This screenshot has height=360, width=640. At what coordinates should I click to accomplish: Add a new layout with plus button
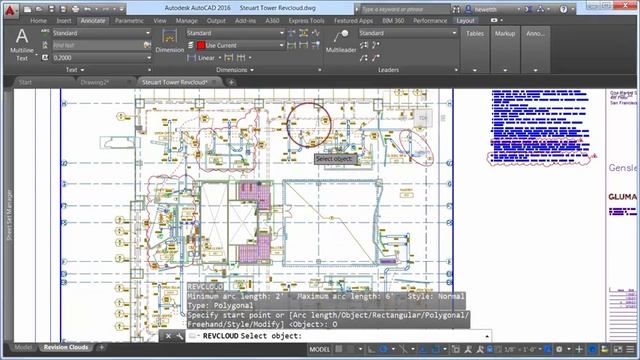pos(102,347)
